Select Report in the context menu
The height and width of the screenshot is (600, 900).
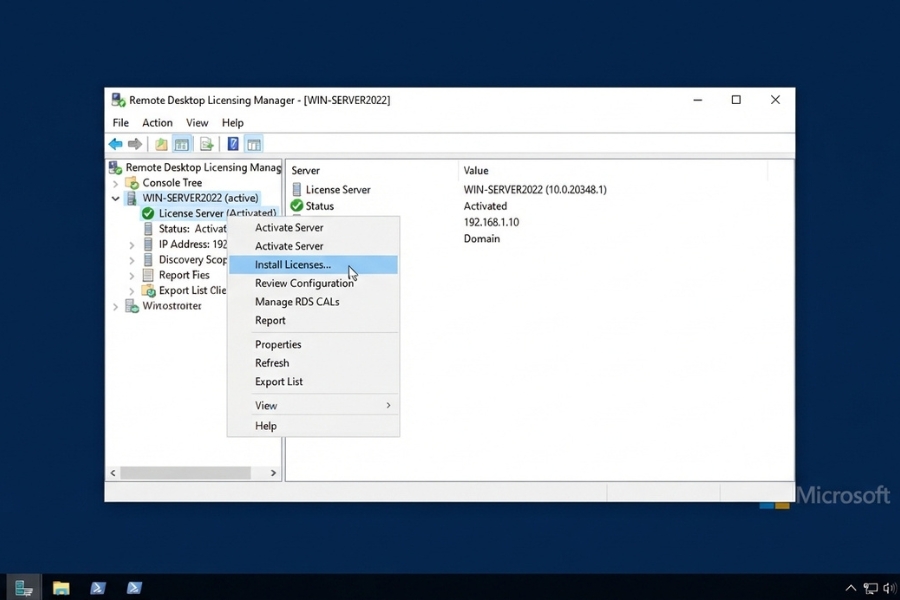[x=313, y=320]
